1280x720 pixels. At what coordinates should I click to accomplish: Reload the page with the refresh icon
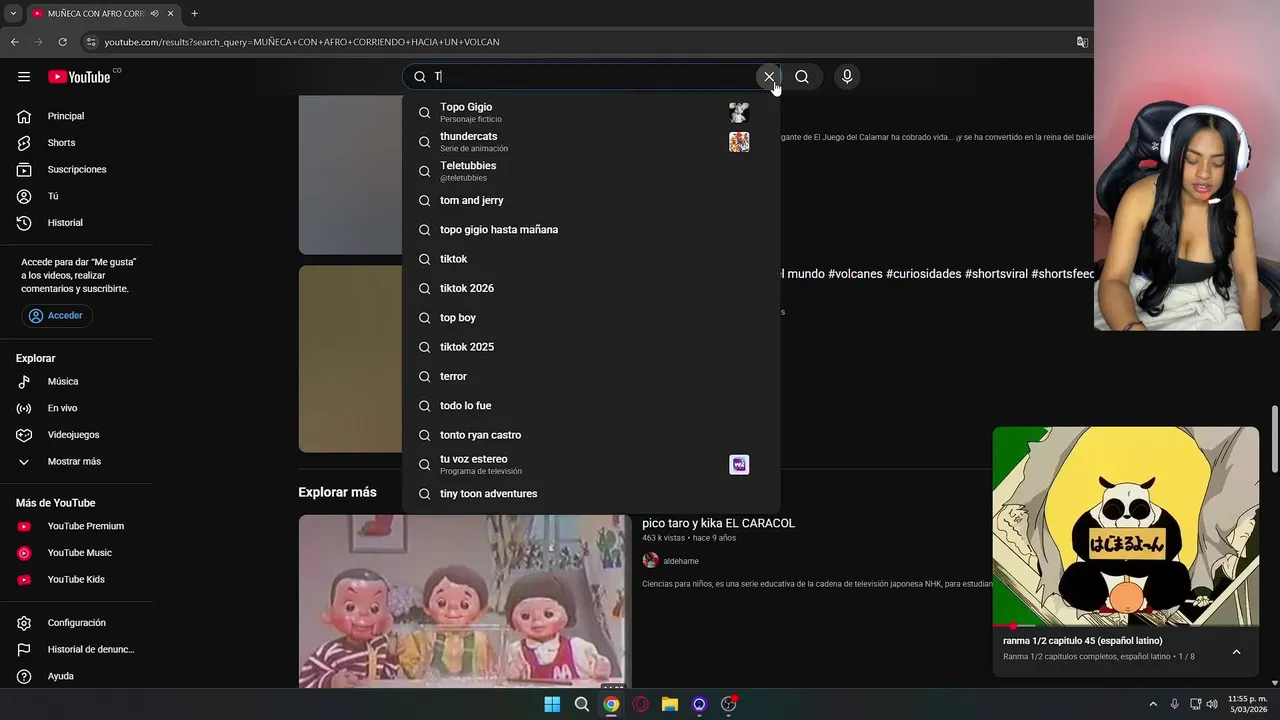click(62, 42)
